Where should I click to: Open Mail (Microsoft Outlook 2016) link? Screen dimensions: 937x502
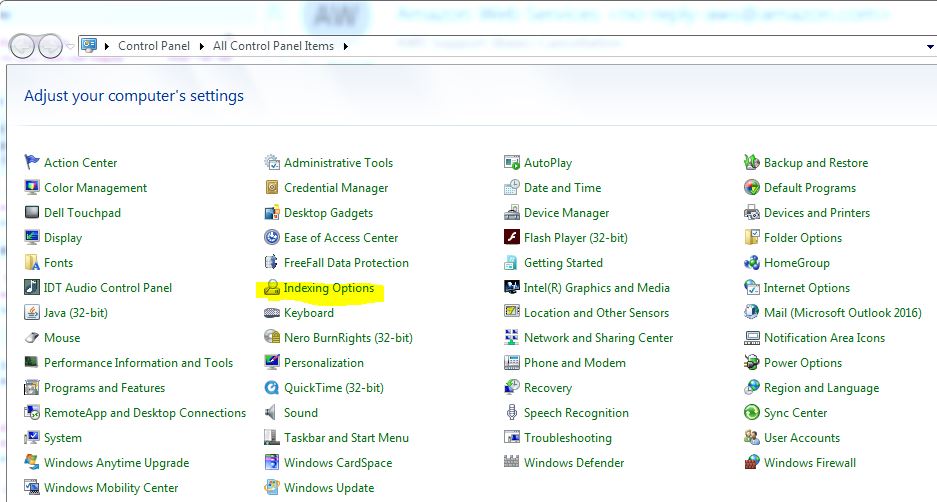point(843,313)
